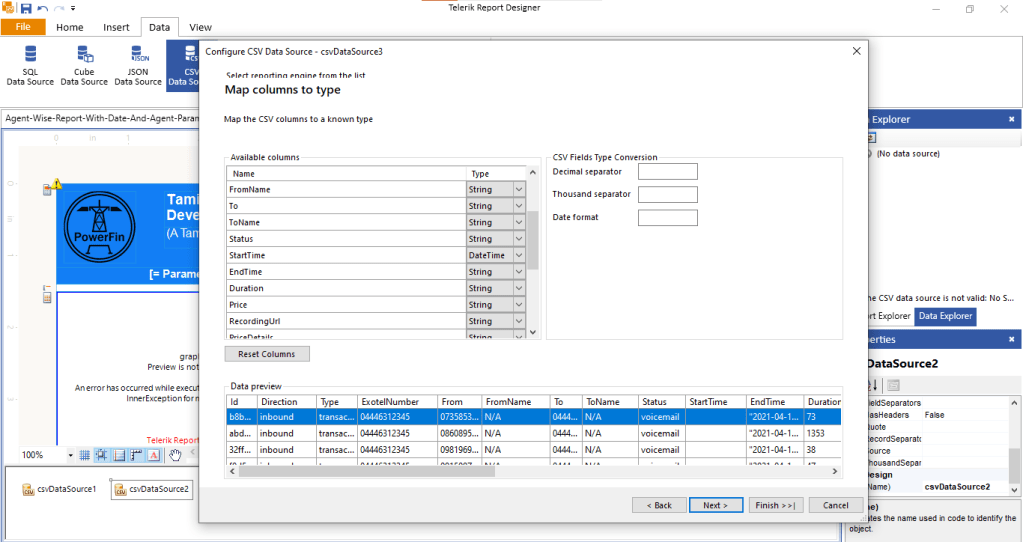Open the 100% zoom level dropdown
1023x542 pixels.
tap(70, 455)
